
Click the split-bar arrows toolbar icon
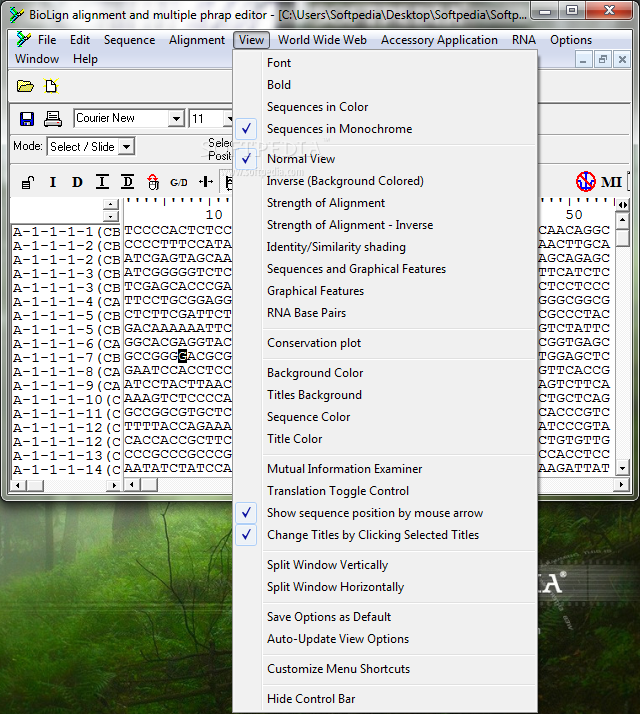tap(206, 182)
